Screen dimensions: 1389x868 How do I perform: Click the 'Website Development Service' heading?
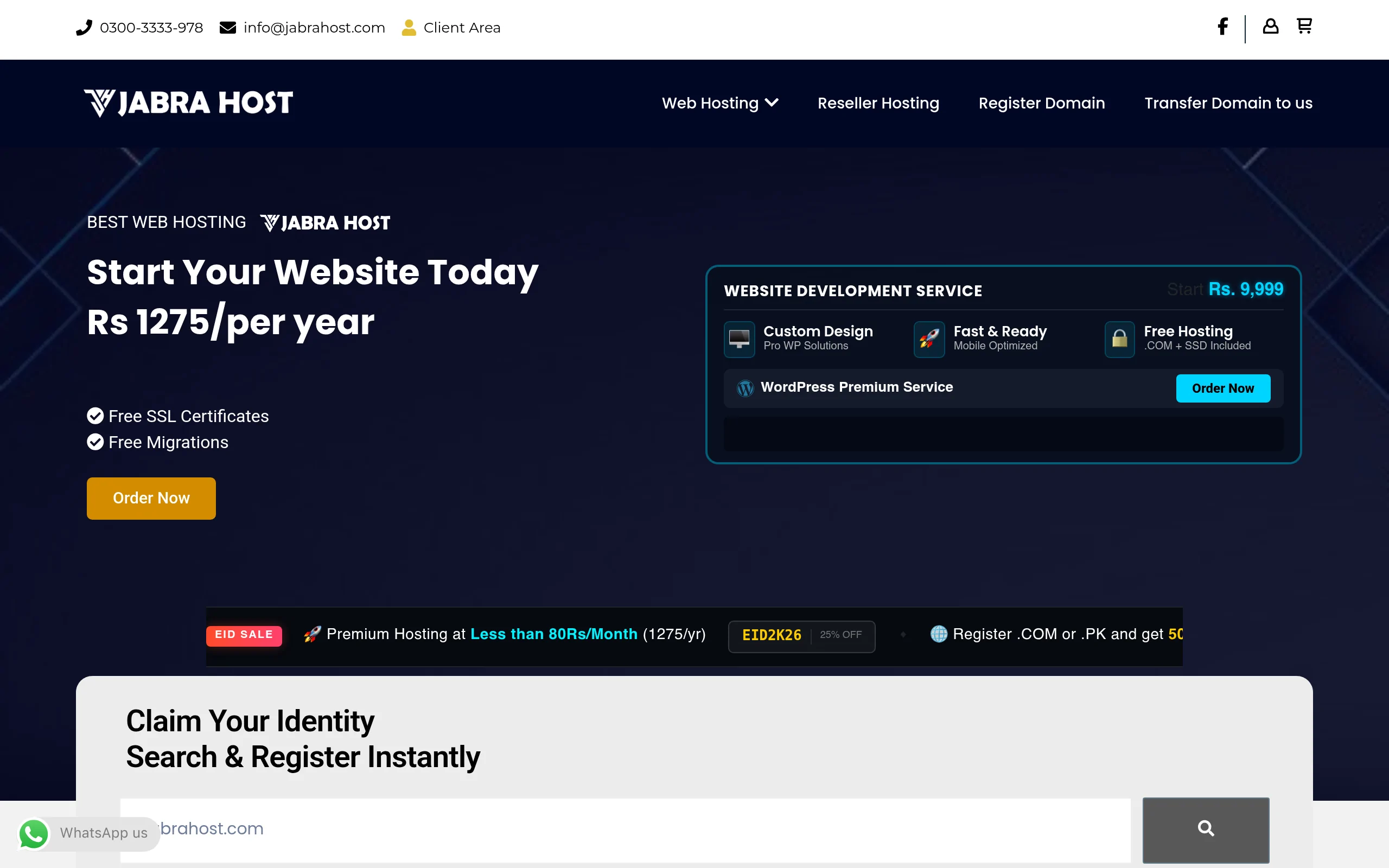852,291
